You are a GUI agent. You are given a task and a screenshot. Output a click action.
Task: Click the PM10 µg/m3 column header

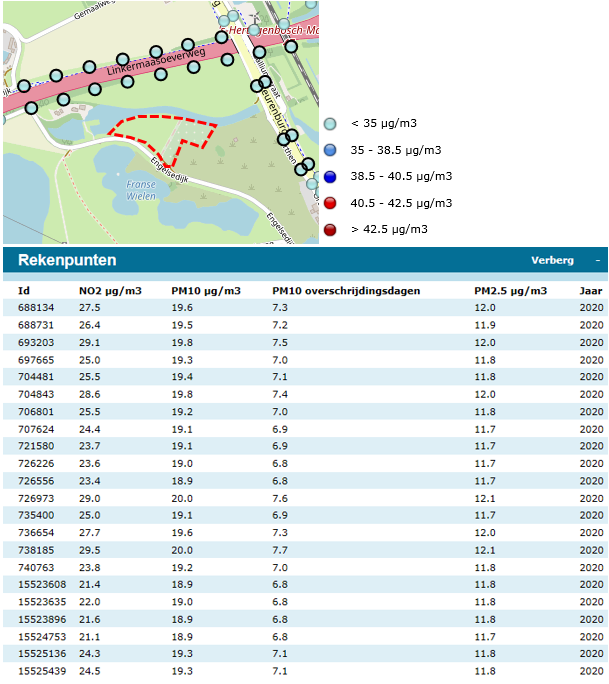(x=206, y=291)
